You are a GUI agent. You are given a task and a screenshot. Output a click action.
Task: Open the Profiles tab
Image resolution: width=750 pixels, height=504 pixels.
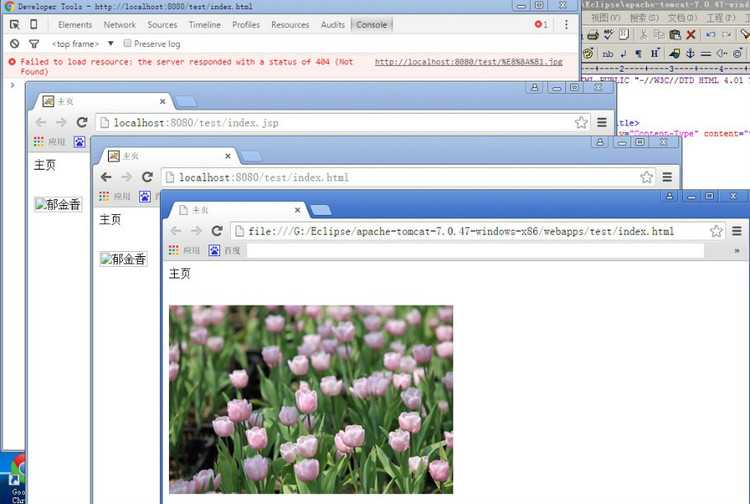click(246, 24)
